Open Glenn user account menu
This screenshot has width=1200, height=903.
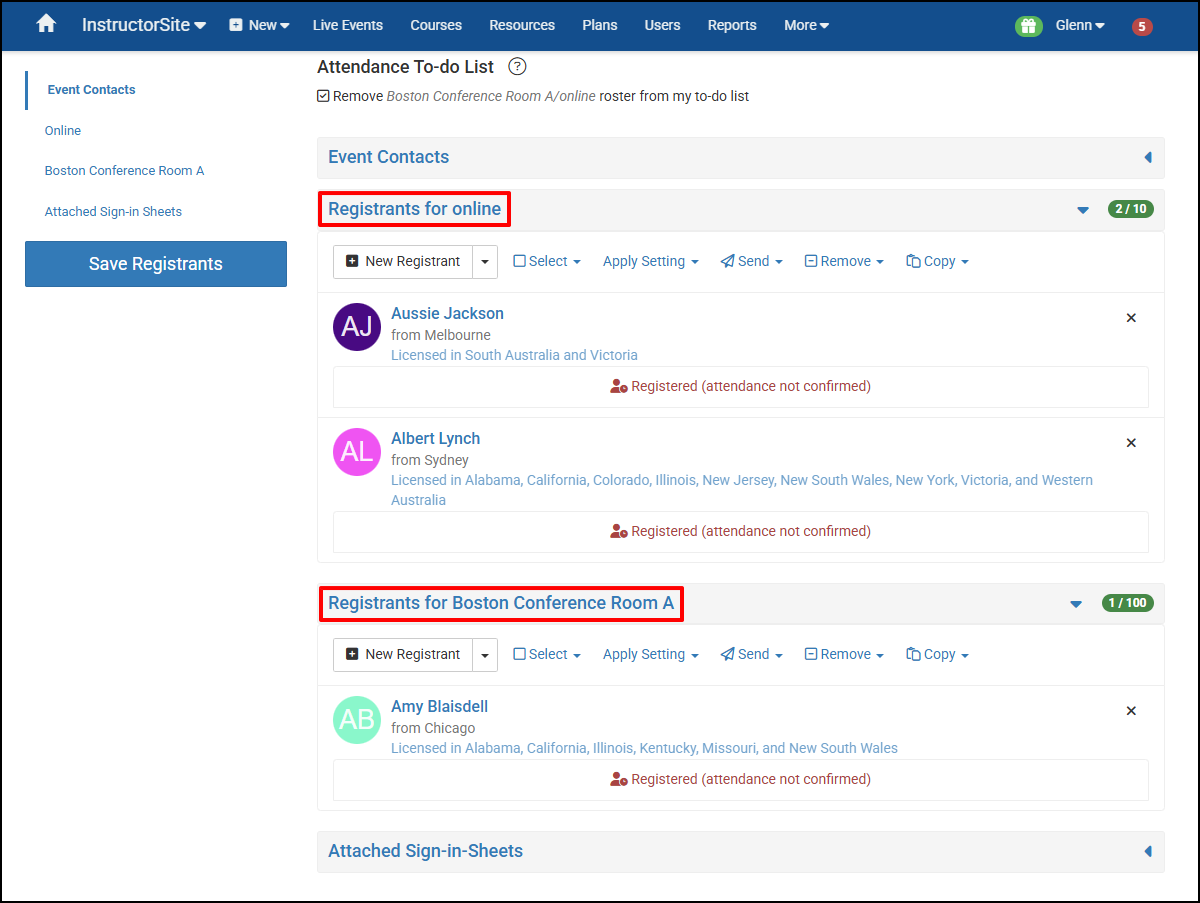point(1080,25)
